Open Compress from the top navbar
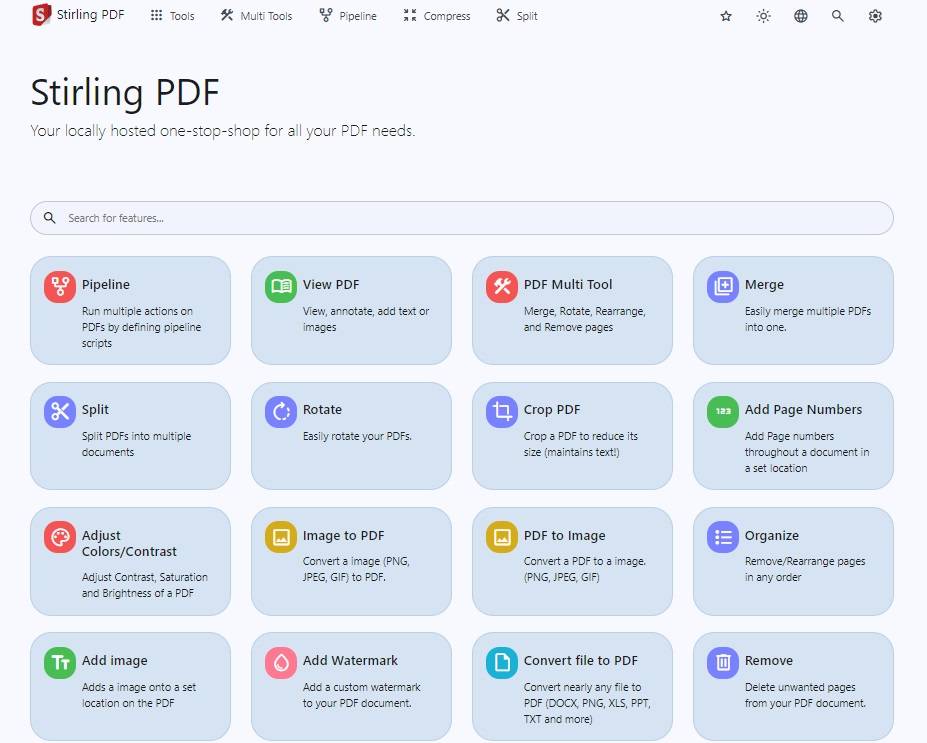Viewport: 927px width, 743px height. tap(437, 16)
